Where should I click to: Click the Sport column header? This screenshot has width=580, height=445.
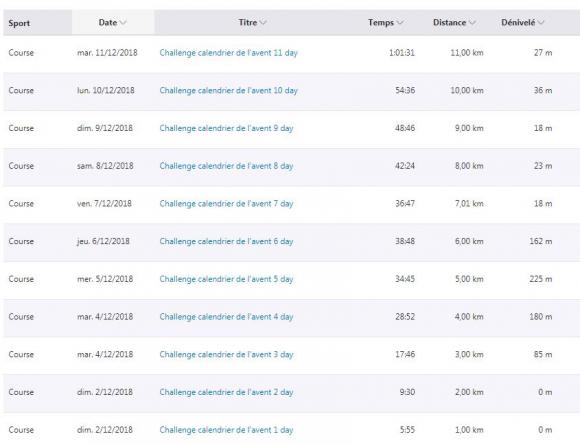pyautogui.click(x=19, y=23)
